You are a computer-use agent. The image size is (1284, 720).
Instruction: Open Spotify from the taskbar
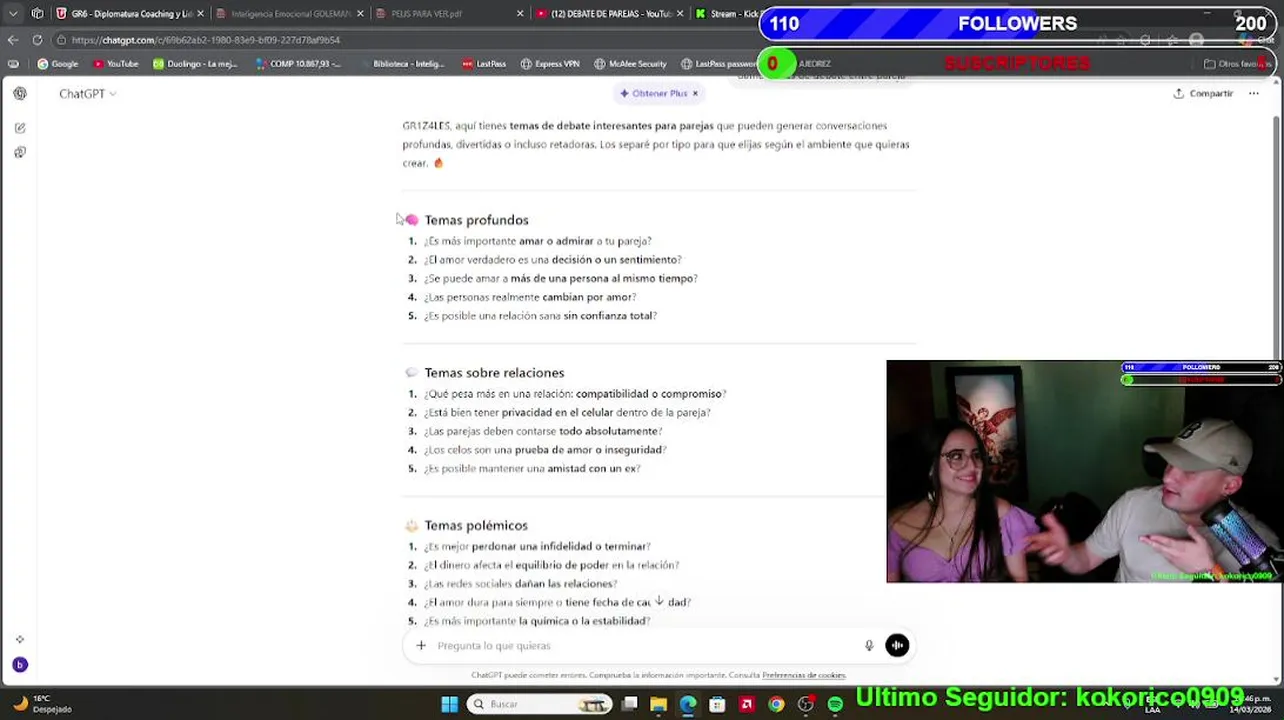(835, 704)
